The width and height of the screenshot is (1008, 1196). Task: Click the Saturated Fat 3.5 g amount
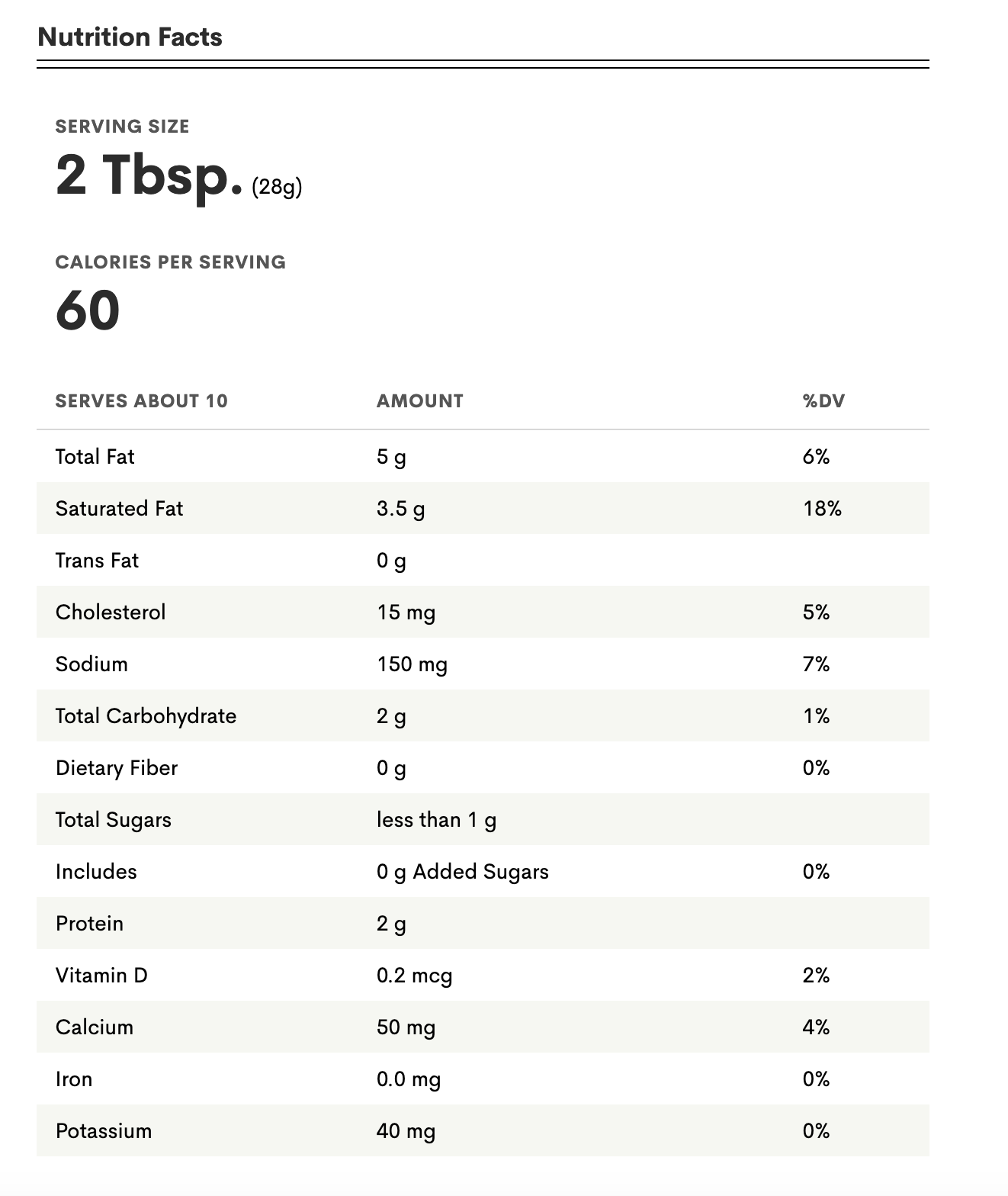[400, 509]
